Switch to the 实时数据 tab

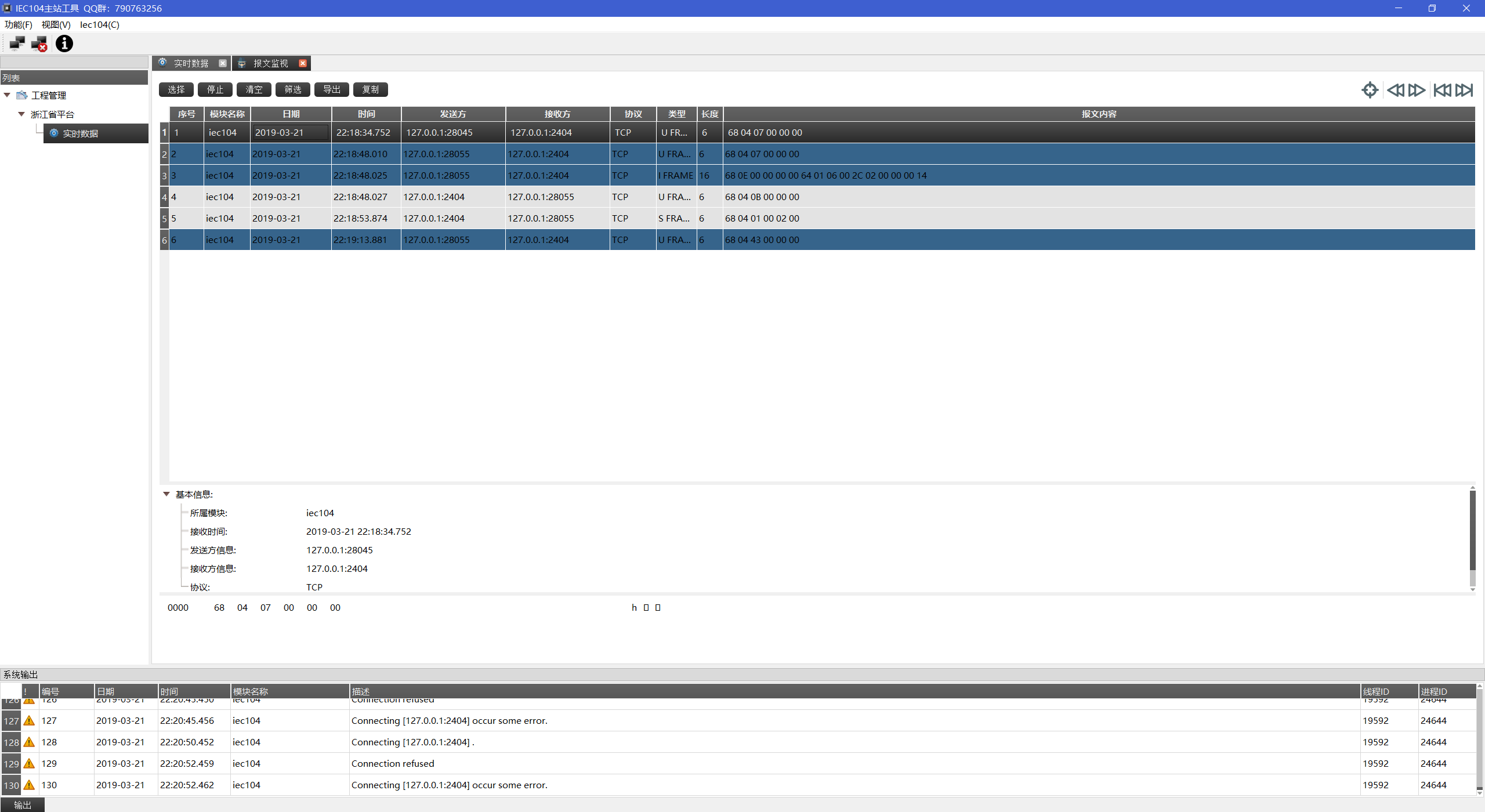191,63
